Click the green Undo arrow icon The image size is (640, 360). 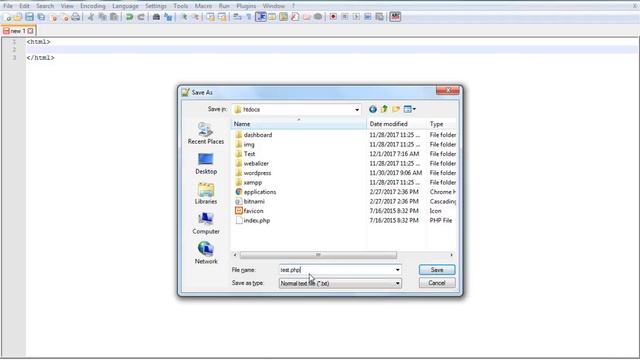click(x=129, y=17)
